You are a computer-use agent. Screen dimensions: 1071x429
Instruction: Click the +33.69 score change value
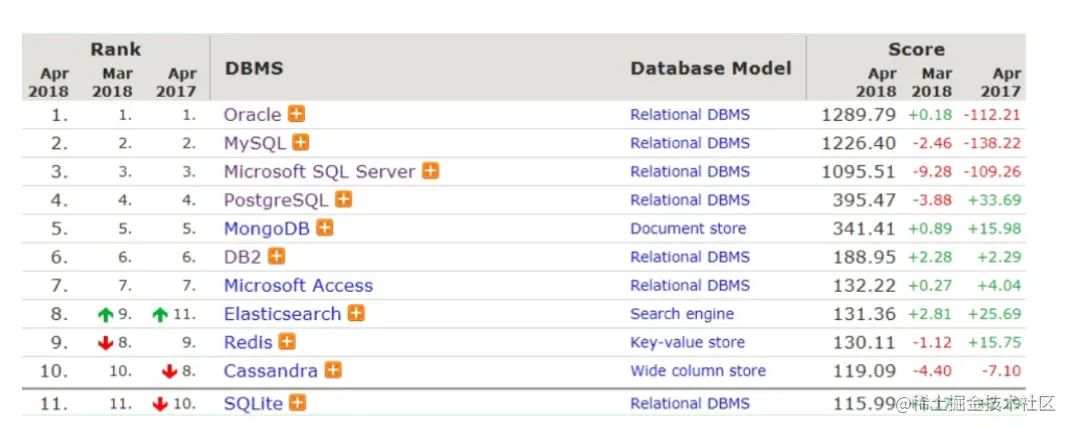tap(995, 200)
